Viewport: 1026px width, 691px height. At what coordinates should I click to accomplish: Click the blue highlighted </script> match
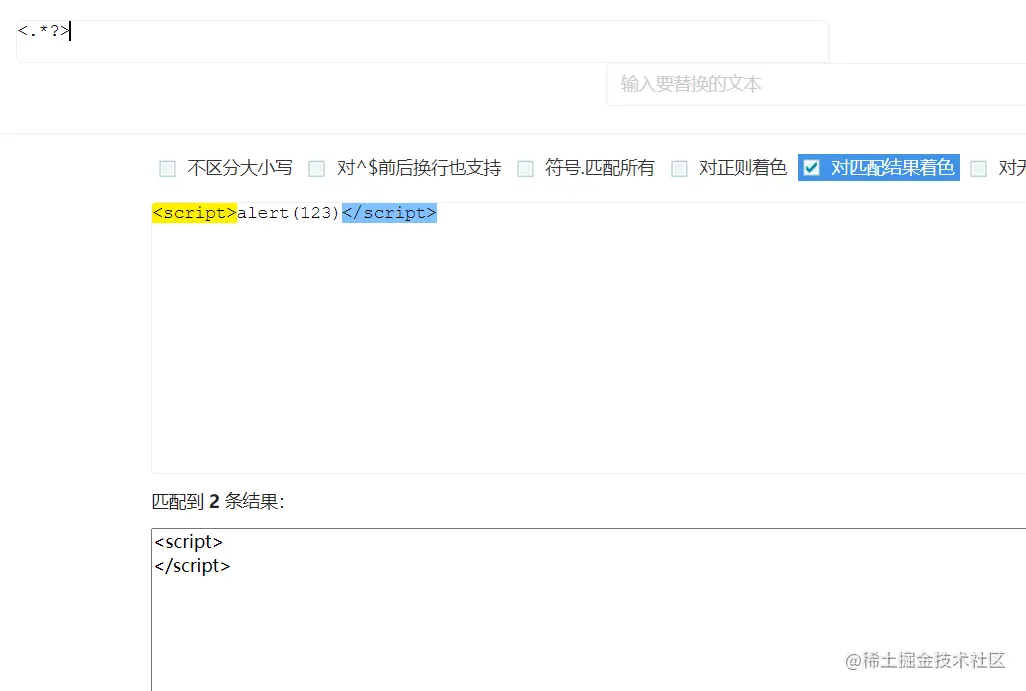pyautogui.click(x=389, y=213)
